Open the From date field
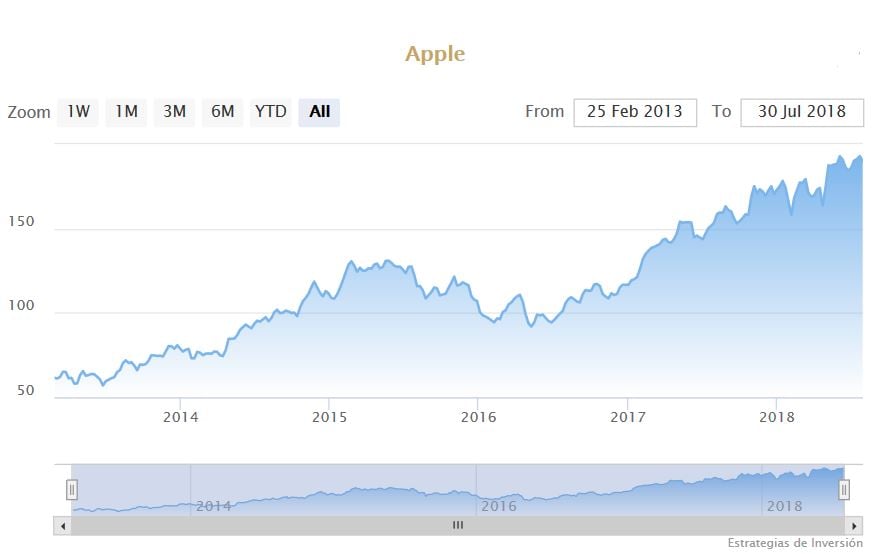The image size is (875, 554). pos(635,111)
